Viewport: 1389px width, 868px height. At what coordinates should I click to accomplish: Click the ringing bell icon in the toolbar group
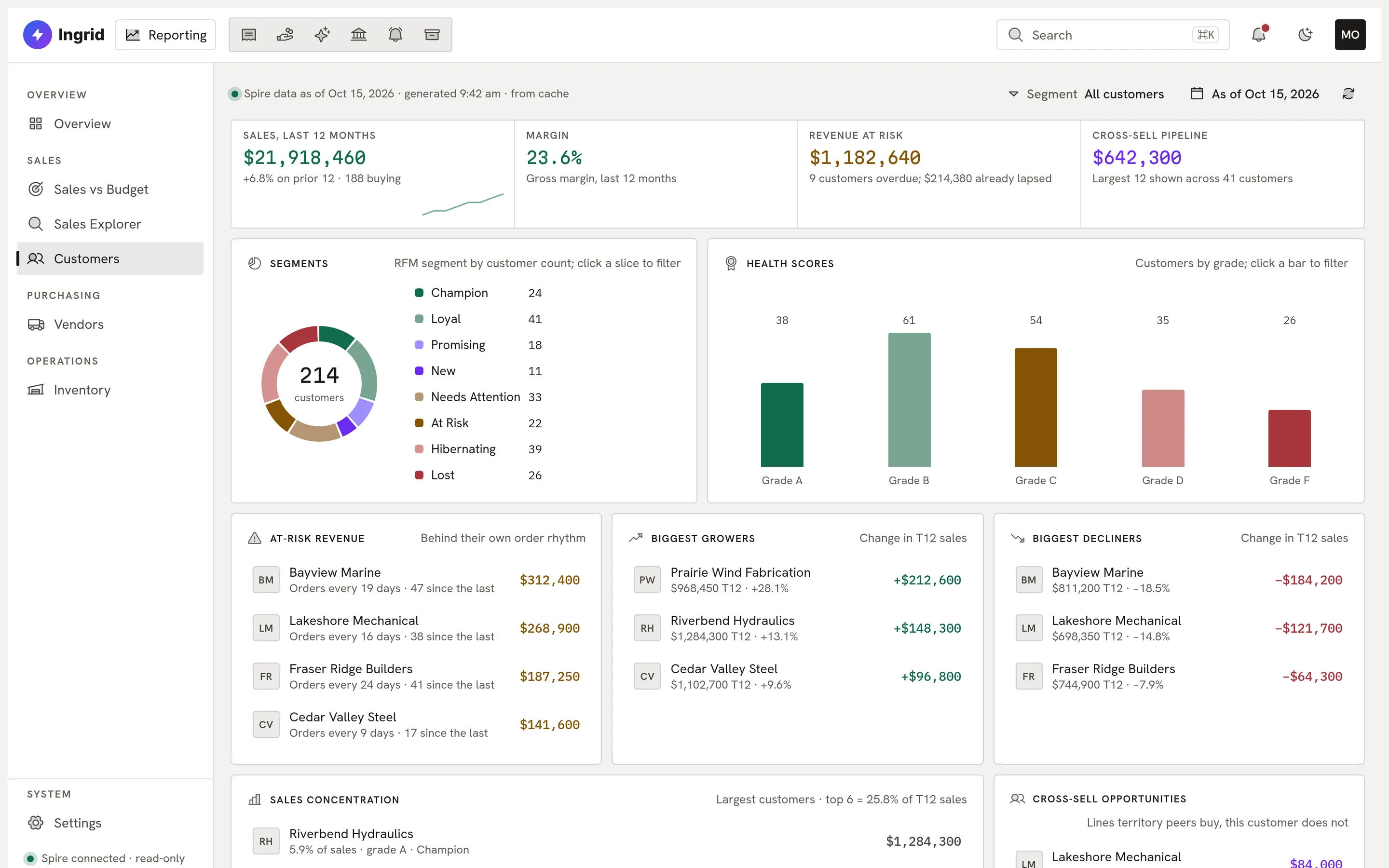point(395,35)
